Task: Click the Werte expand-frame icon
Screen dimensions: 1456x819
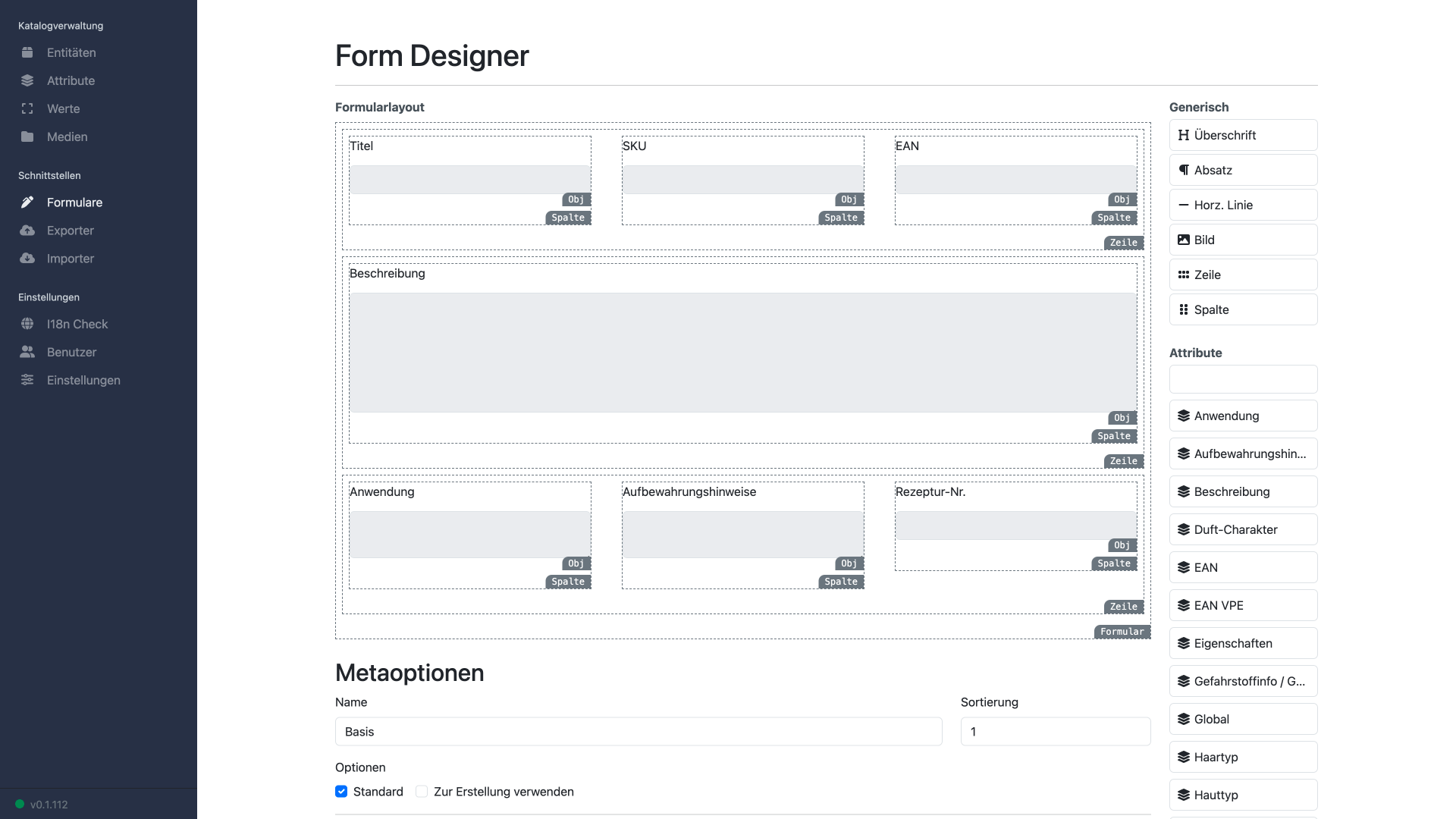Action: (27, 108)
